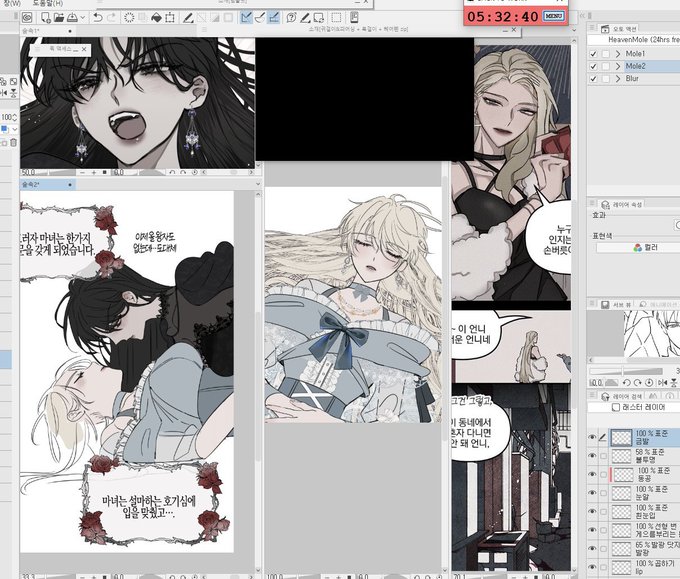
Task: Open the 레이어 검색 panel tab
Action: click(x=622, y=396)
